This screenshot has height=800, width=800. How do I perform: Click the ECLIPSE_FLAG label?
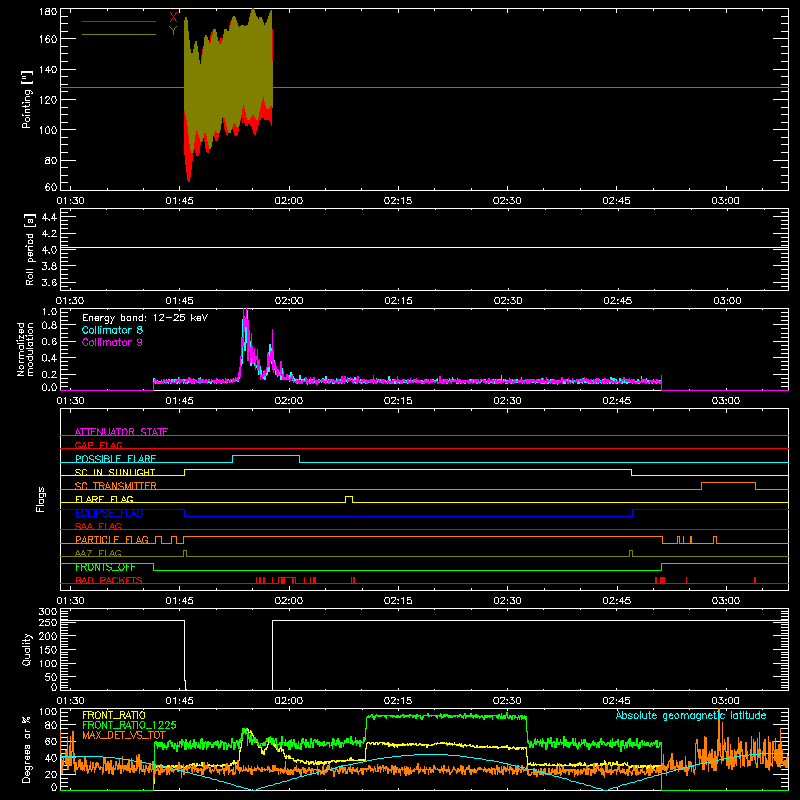point(109,513)
